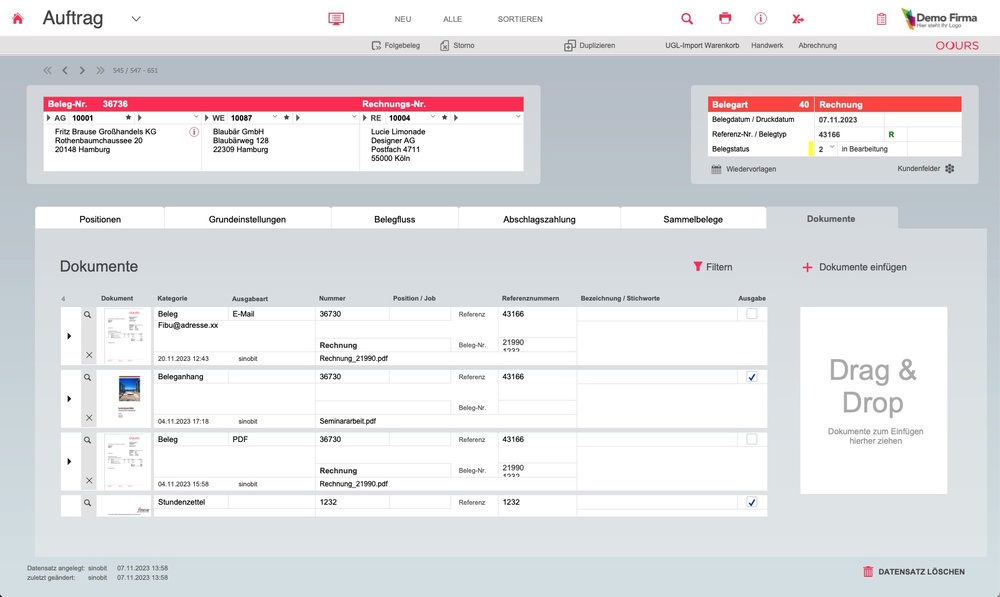Click Folgebeleg in the toolbar
This screenshot has height=597, width=1000.
point(395,45)
